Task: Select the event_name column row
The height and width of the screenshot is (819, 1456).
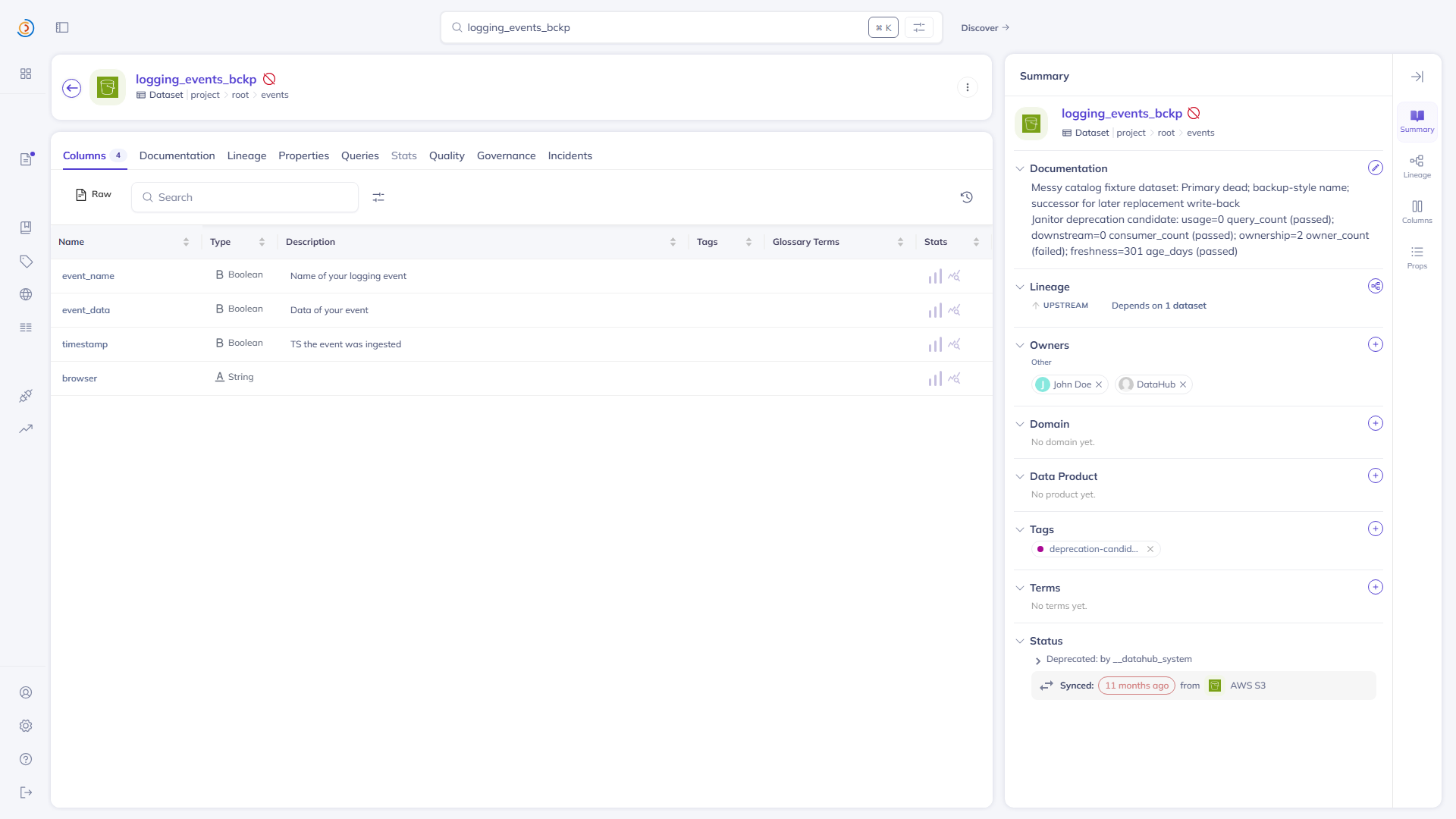Action: pyautogui.click(x=522, y=276)
